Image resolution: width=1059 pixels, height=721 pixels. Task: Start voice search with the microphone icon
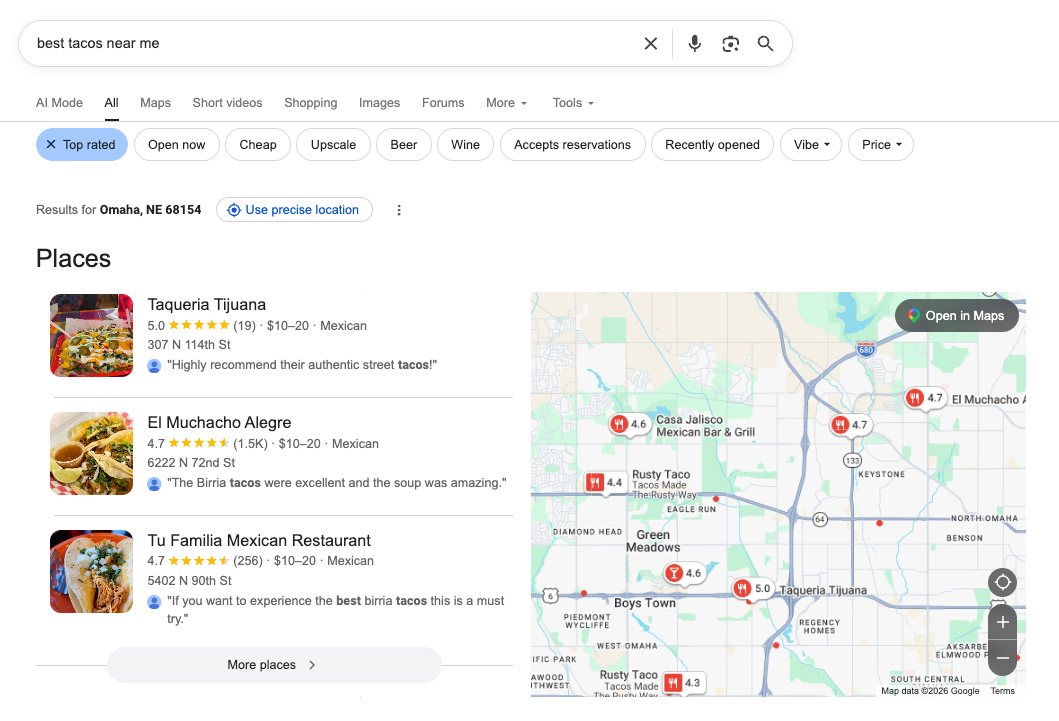(x=694, y=43)
